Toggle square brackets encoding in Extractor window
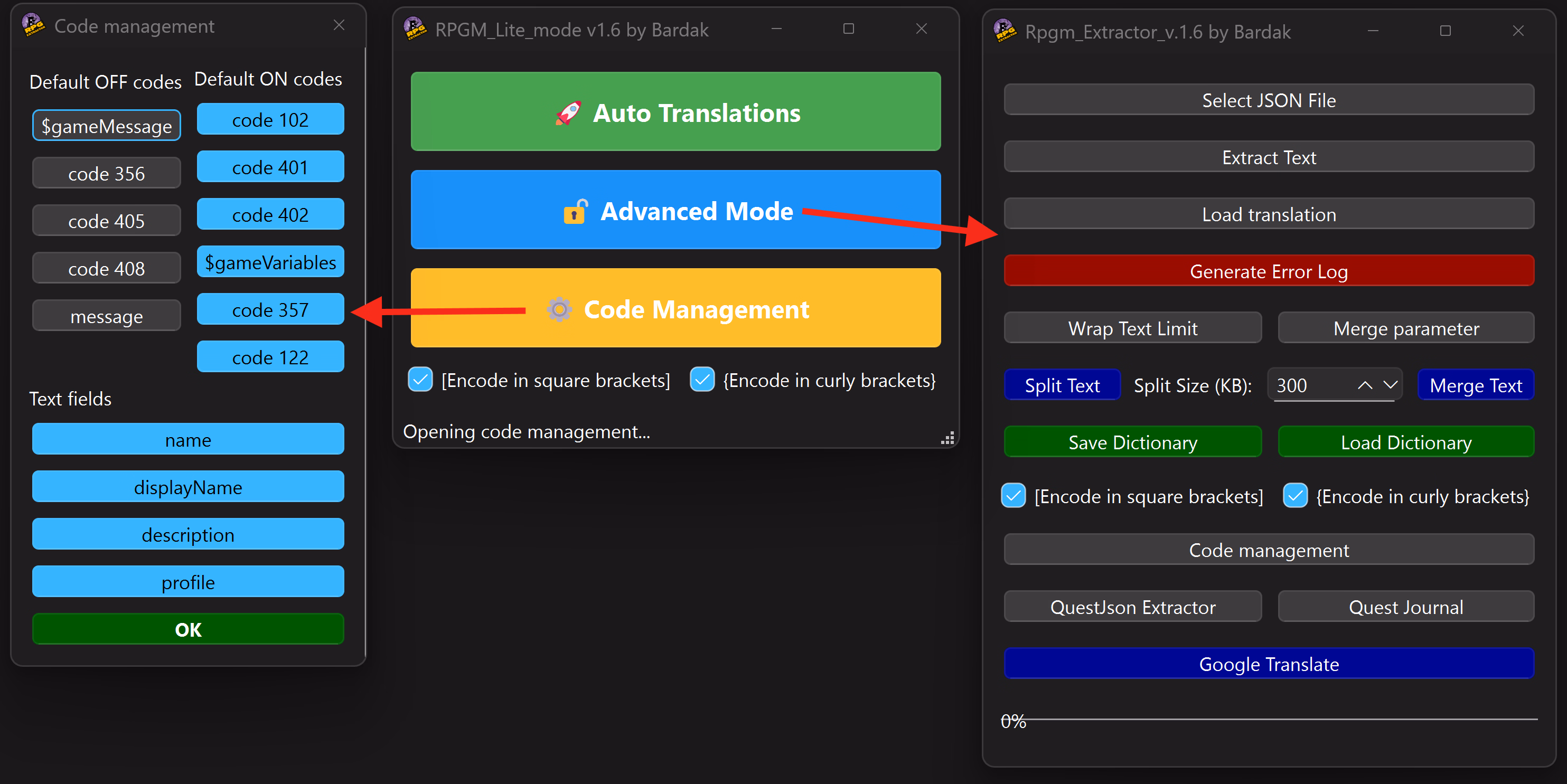 coord(1014,496)
